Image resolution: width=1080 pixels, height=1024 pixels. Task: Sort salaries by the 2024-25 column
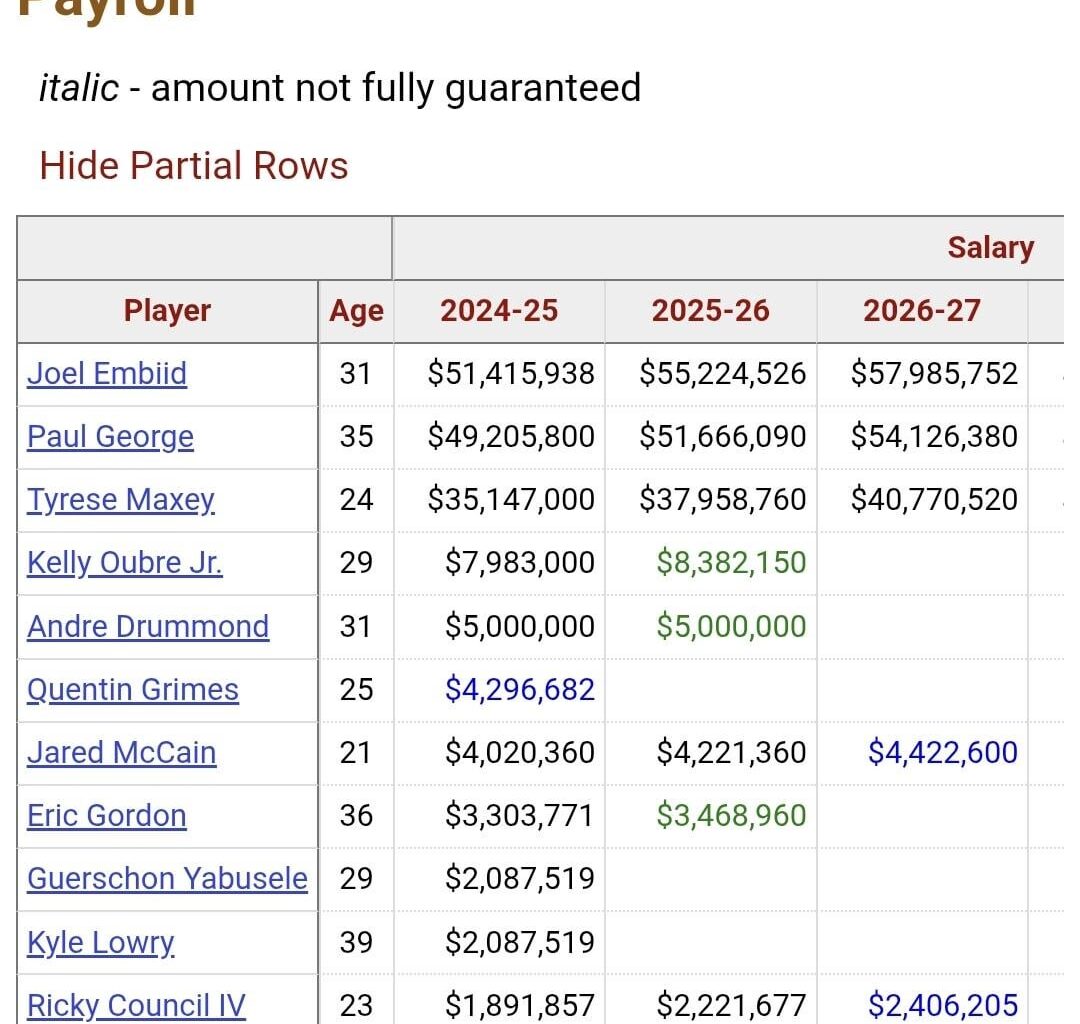tap(499, 311)
